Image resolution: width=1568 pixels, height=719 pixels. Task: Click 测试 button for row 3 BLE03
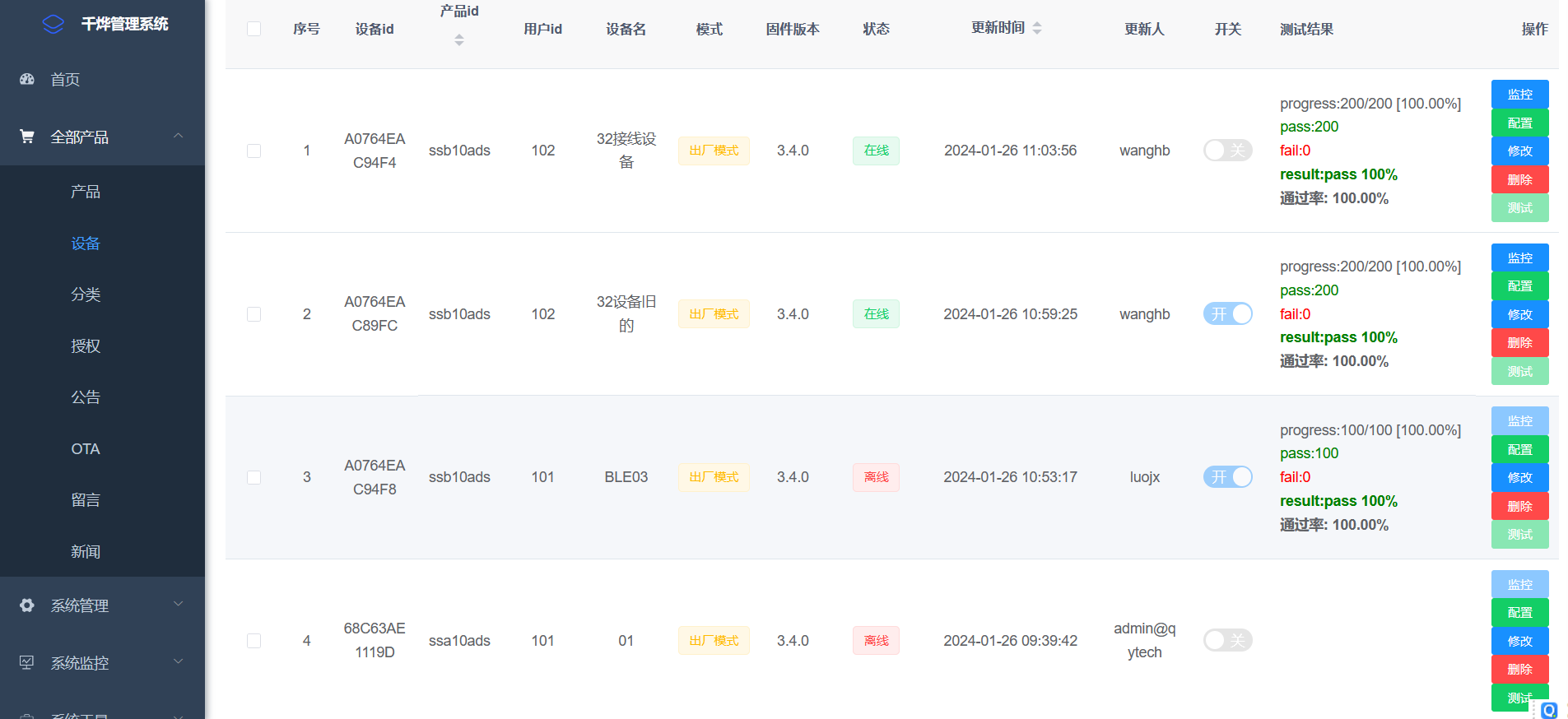click(x=1519, y=534)
